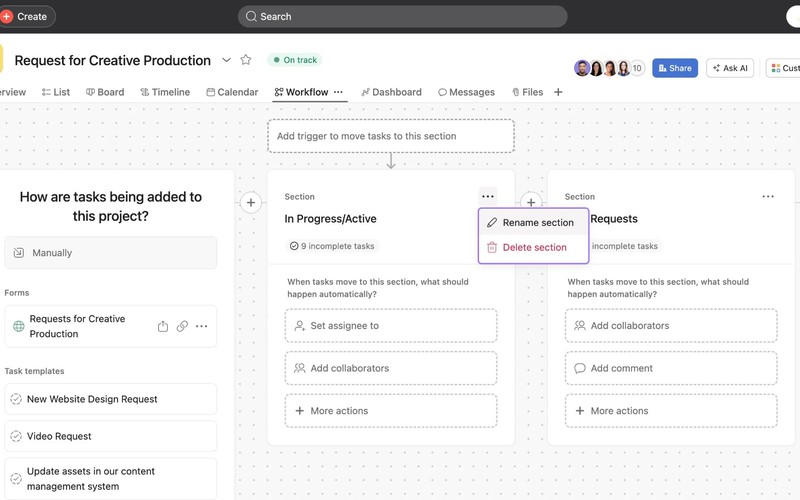Click check circle icon beside New Website Design Request
Image resolution: width=800 pixels, height=500 pixels.
[x=16, y=399]
